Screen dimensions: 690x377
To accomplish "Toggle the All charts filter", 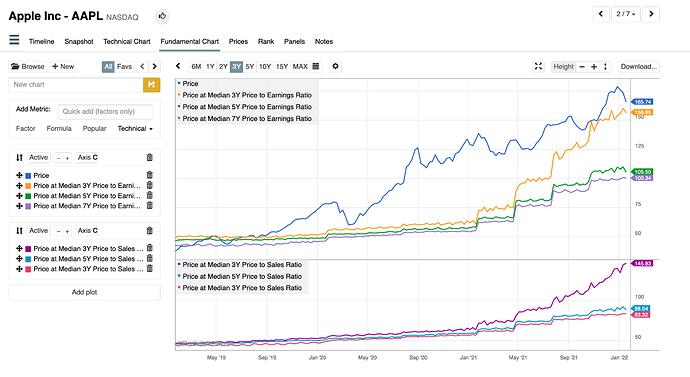I will point(108,66).
